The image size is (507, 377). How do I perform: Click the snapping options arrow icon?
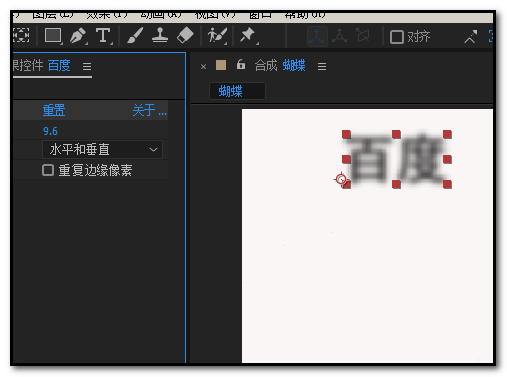471,37
